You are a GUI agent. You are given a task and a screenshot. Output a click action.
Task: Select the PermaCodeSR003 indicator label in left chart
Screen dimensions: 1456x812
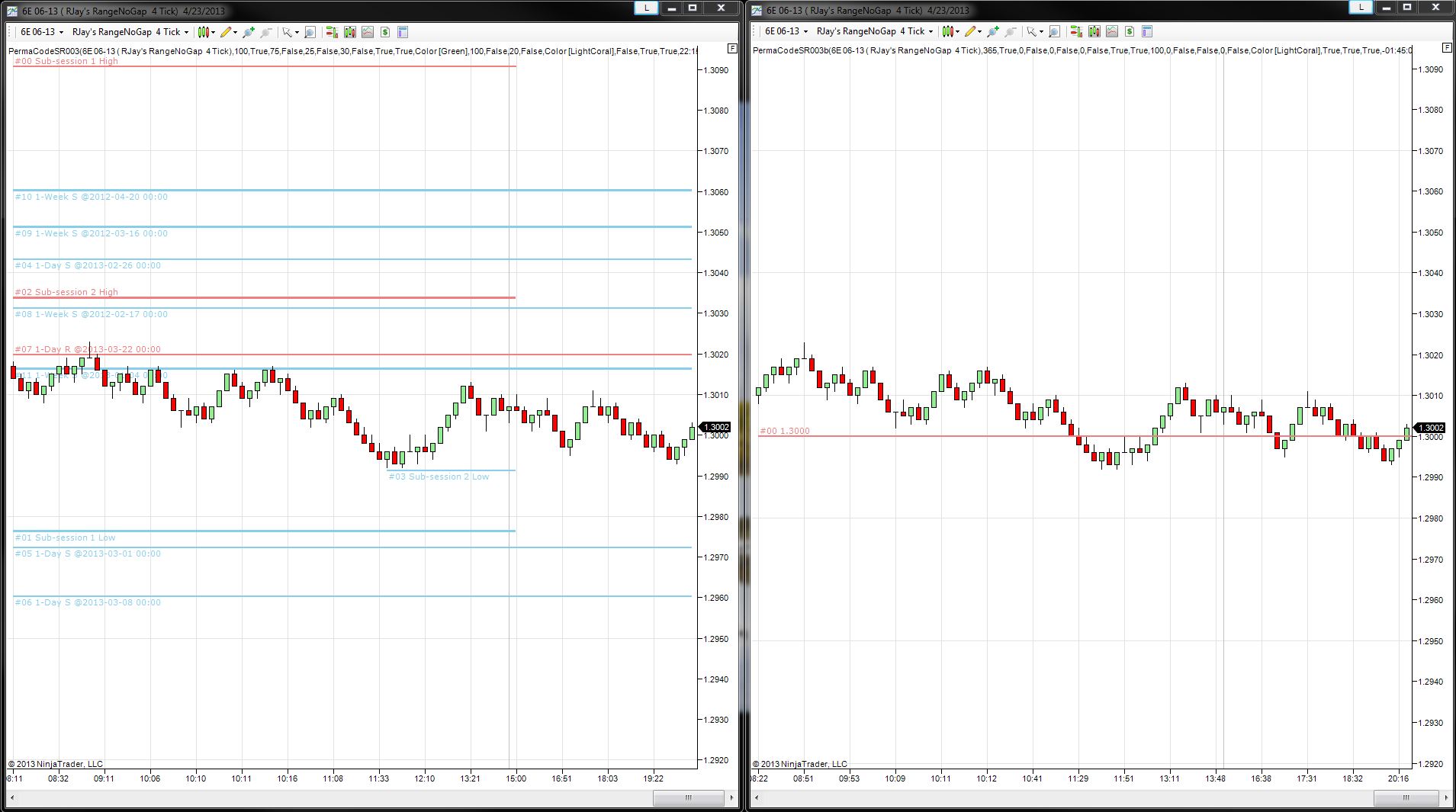(352, 51)
